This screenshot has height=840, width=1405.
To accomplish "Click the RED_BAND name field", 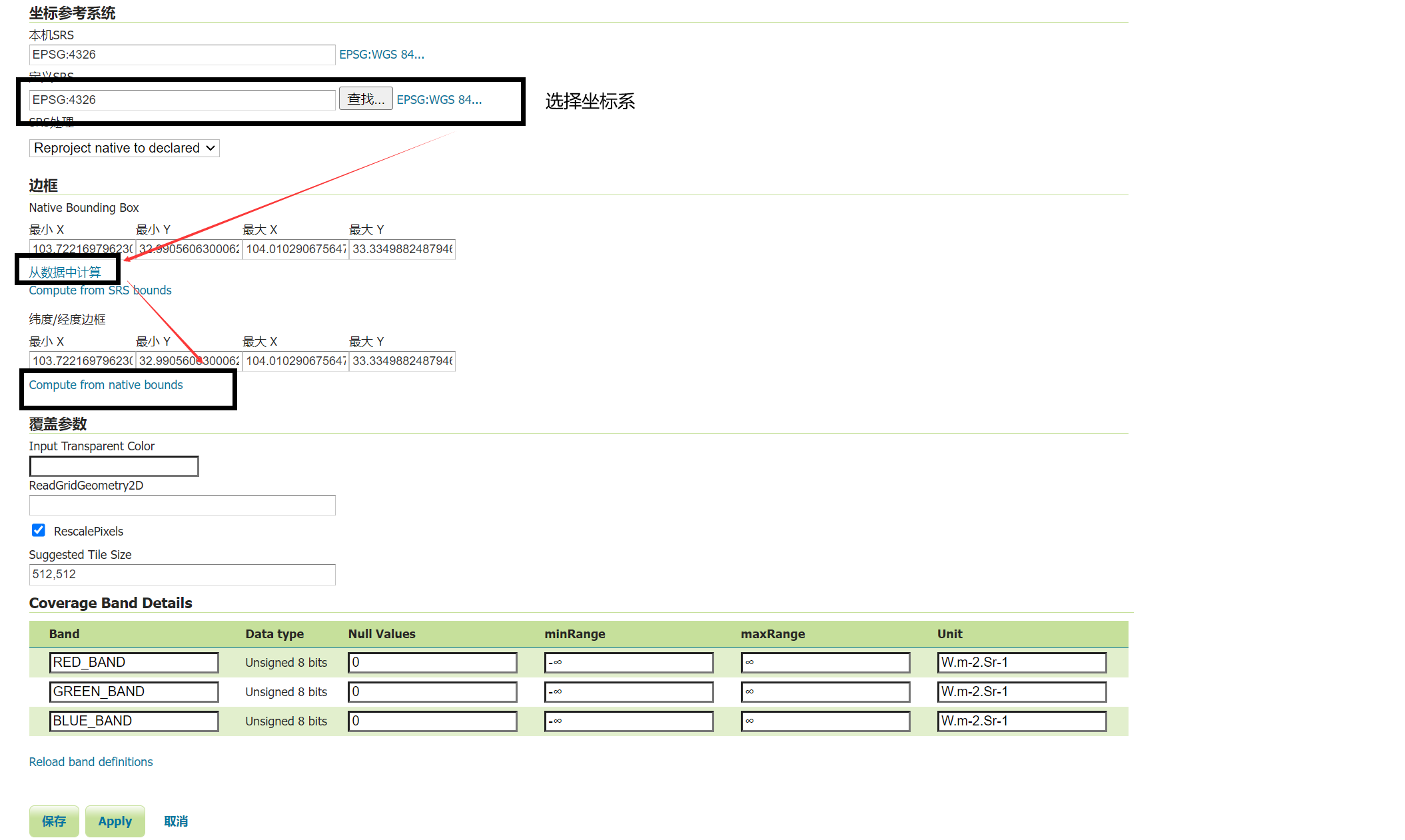I will pyautogui.click(x=134, y=662).
